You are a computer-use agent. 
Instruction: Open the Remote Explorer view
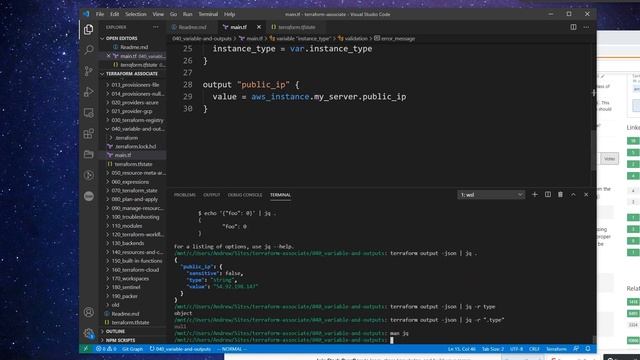(89, 113)
